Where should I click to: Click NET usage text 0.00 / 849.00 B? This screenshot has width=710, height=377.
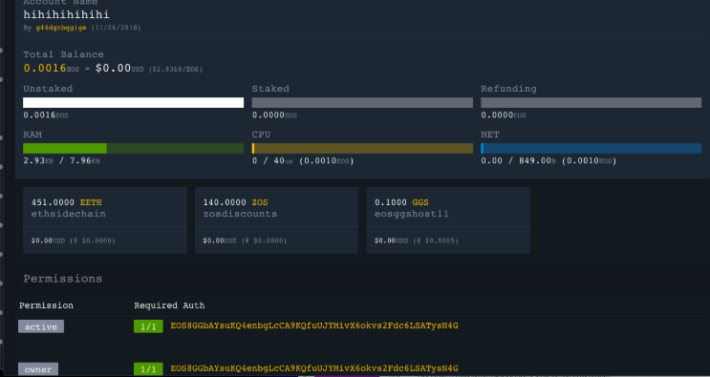point(518,161)
